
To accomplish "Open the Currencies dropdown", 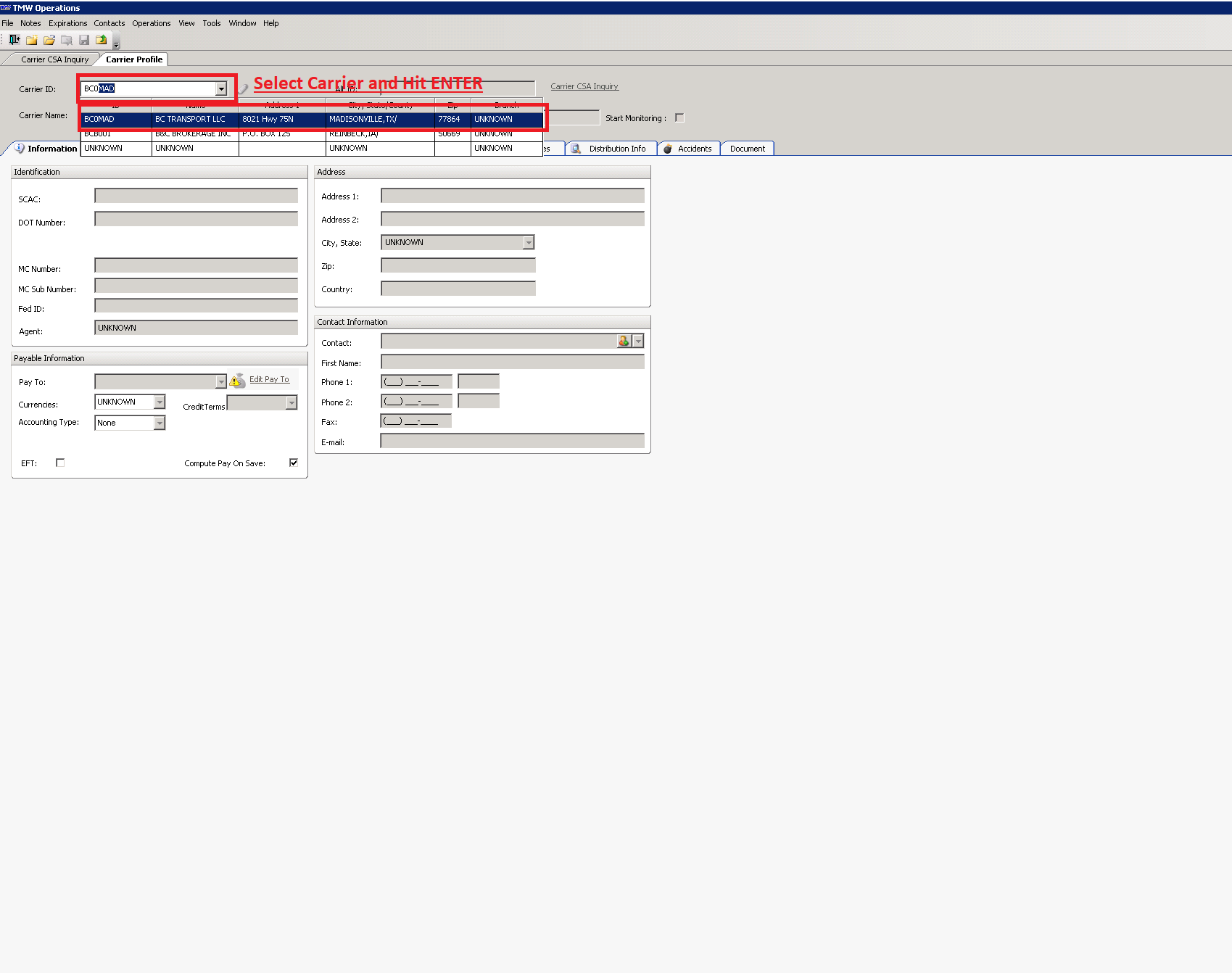I will point(159,402).
